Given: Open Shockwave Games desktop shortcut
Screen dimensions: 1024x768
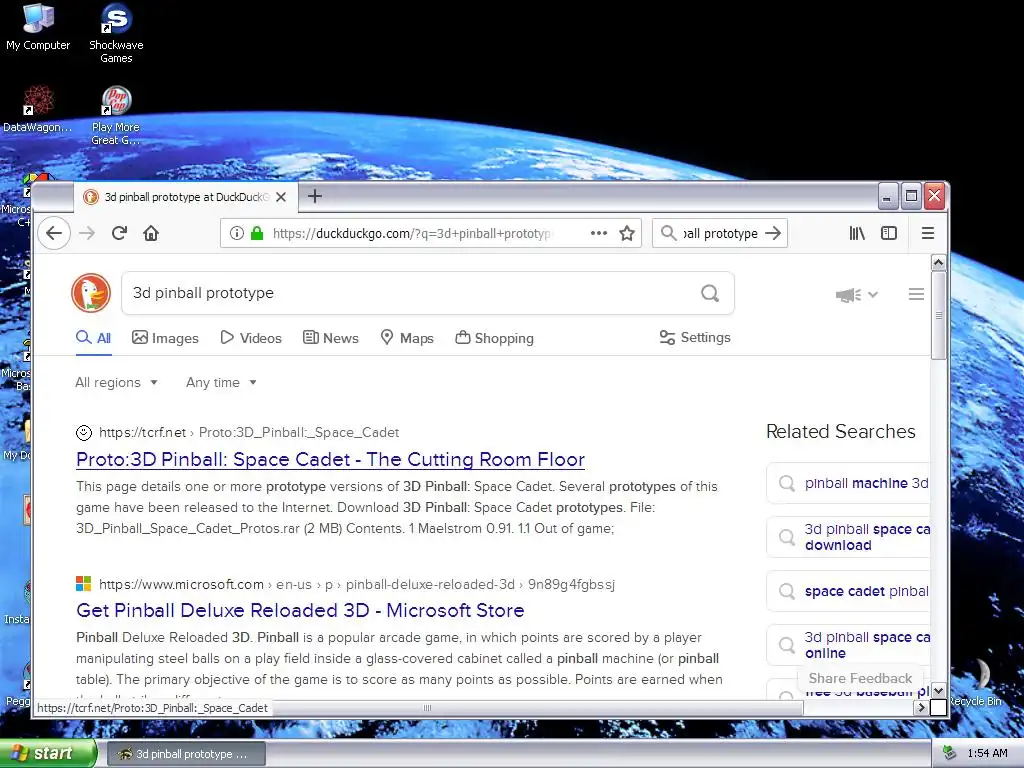Looking at the screenshot, I should pyautogui.click(x=116, y=34).
